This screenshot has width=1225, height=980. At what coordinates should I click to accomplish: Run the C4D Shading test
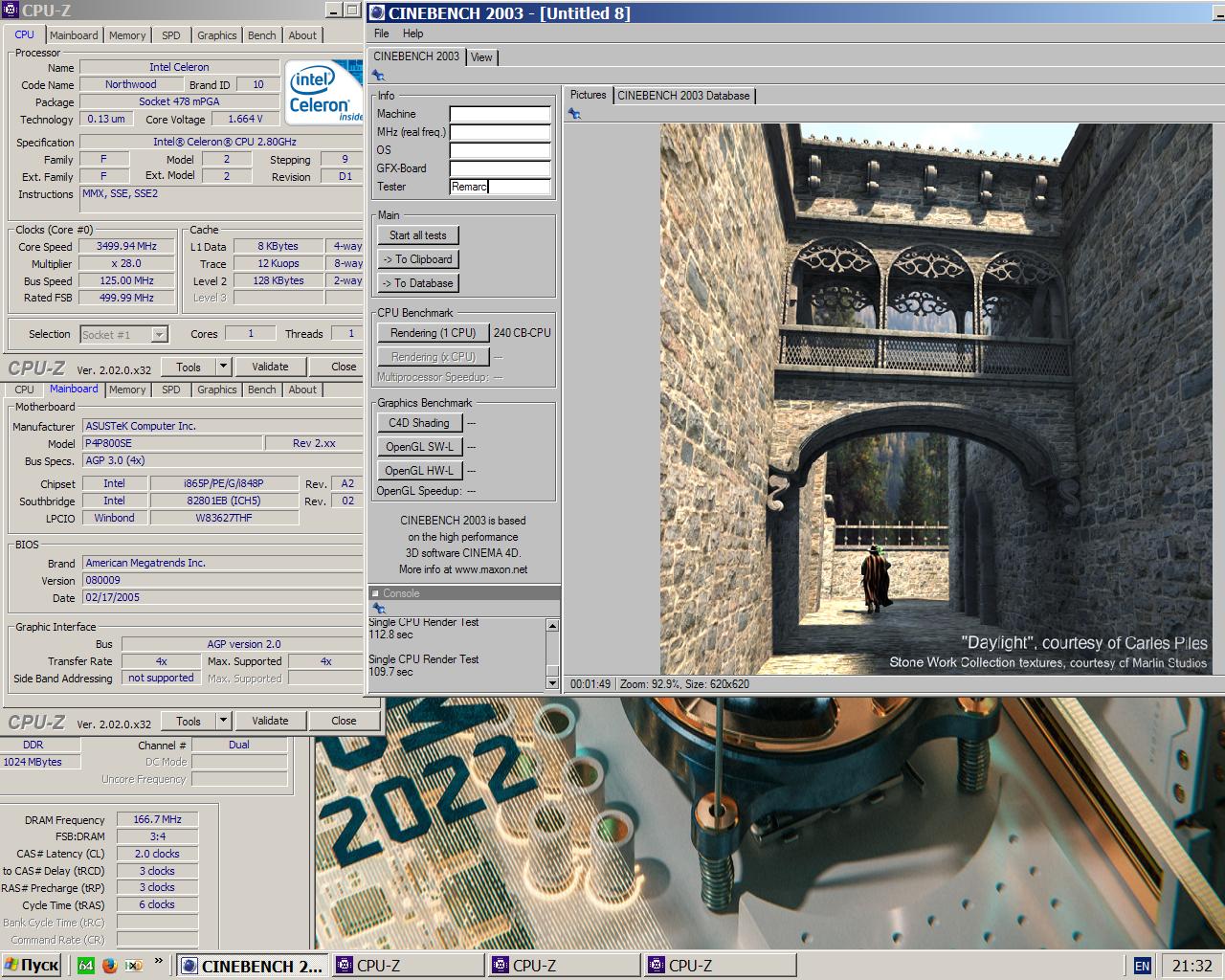tap(419, 423)
